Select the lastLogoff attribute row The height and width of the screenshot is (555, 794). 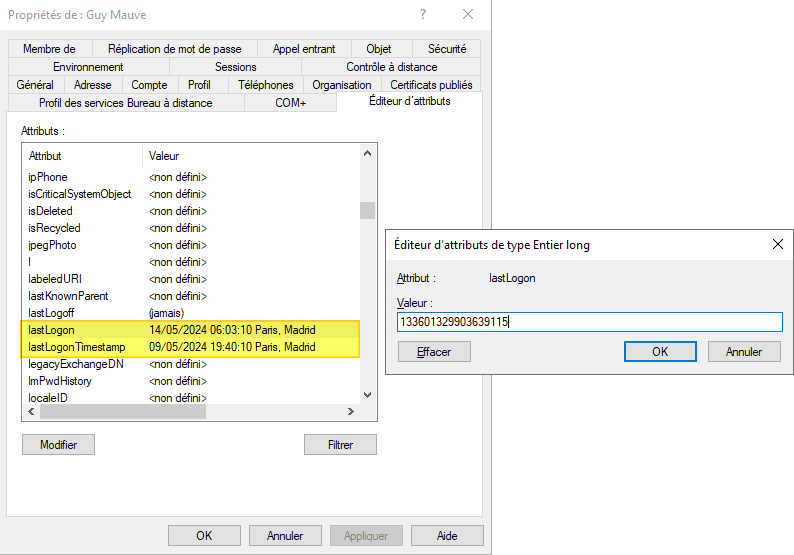point(191,313)
